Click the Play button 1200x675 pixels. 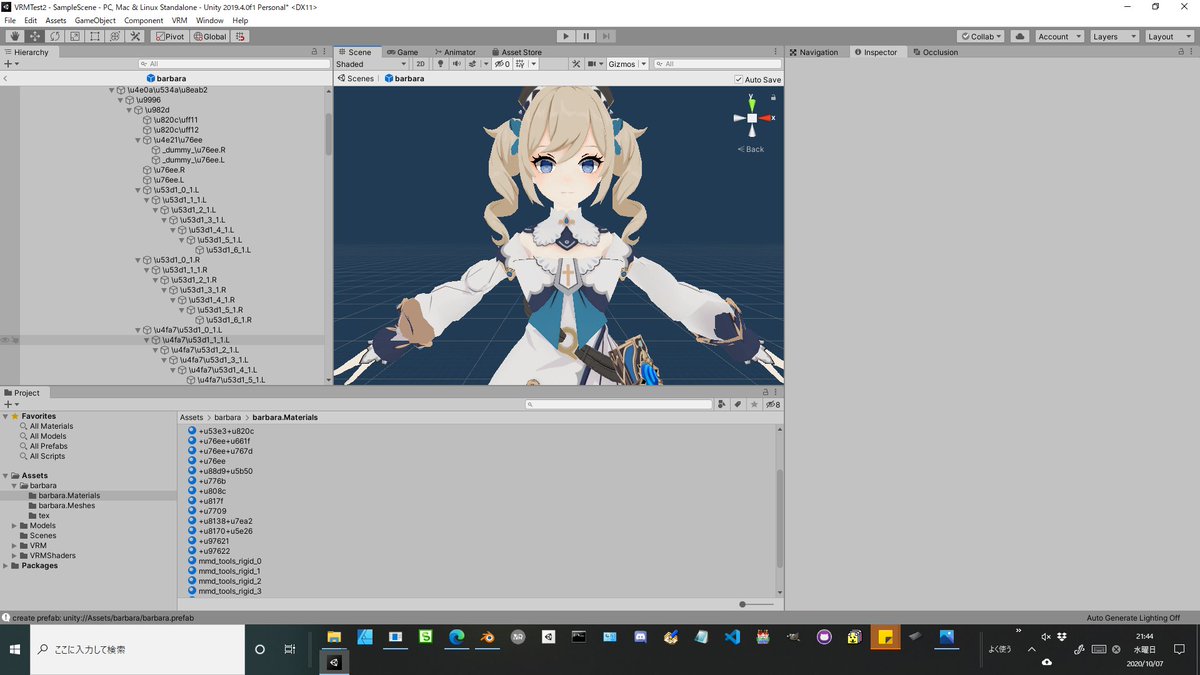pyautogui.click(x=565, y=36)
